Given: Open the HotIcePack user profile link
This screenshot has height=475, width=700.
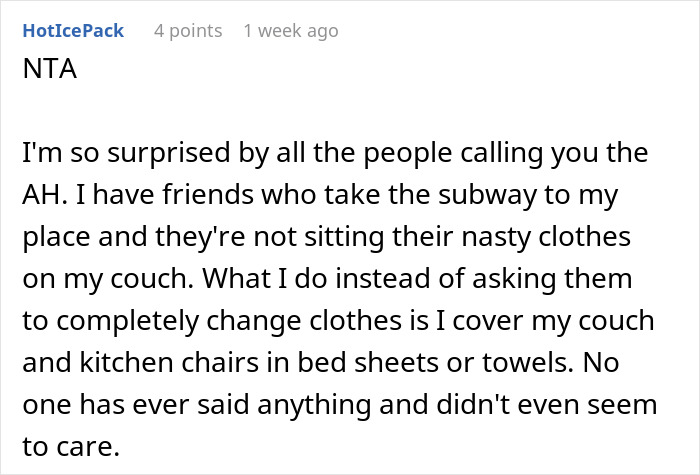Looking at the screenshot, I should 72,31.
